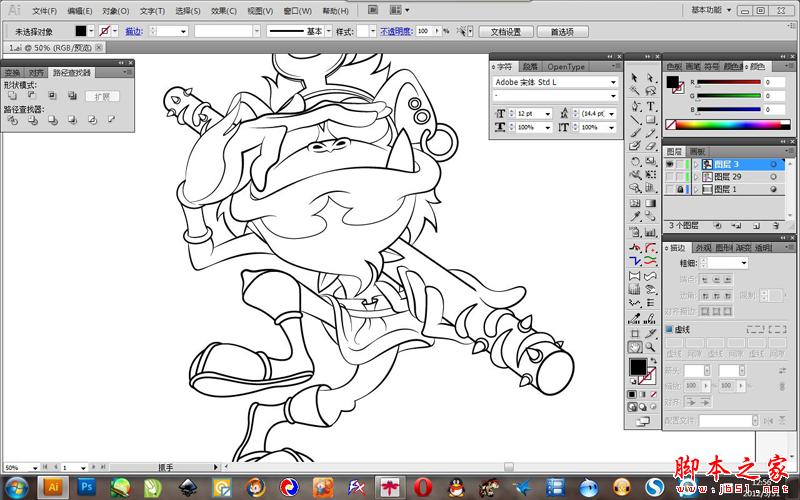Click the 扩展 button in Pathfinder
This screenshot has height=500, width=800.
pos(102,96)
